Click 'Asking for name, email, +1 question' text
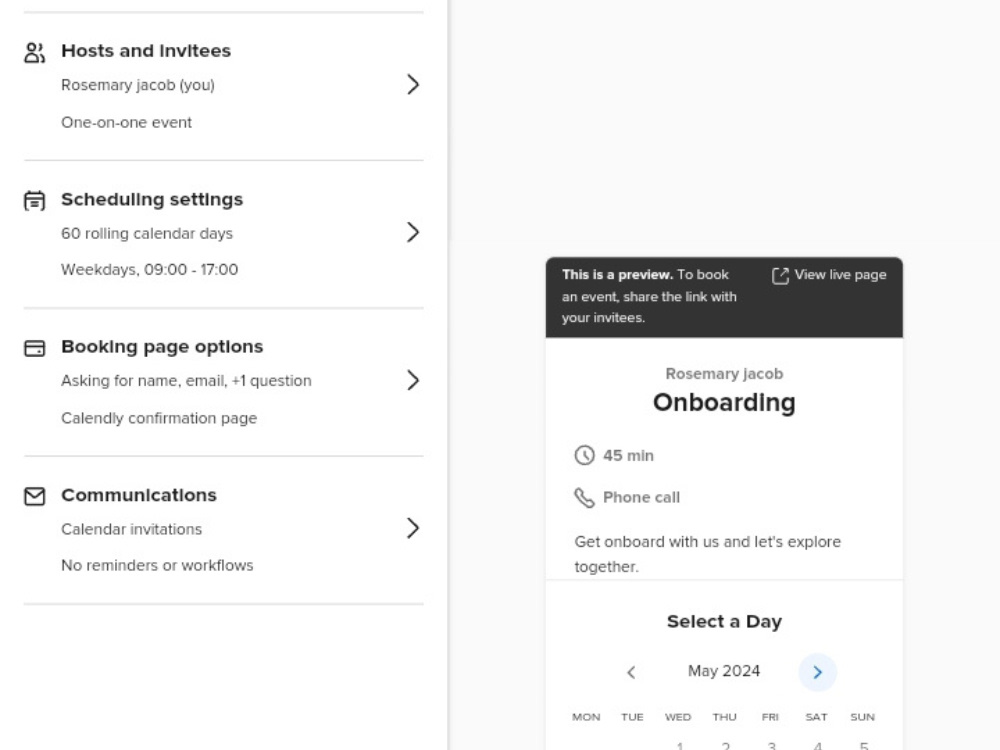 pos(186,381)
